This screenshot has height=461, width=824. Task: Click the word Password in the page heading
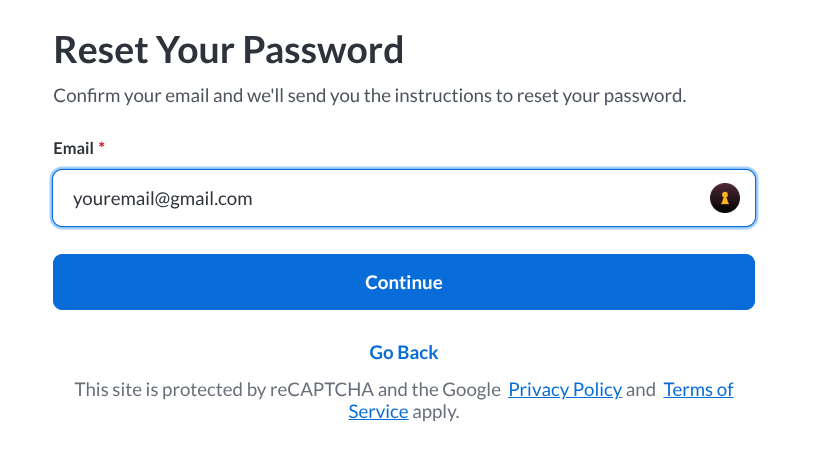click(x=323, y=50)
